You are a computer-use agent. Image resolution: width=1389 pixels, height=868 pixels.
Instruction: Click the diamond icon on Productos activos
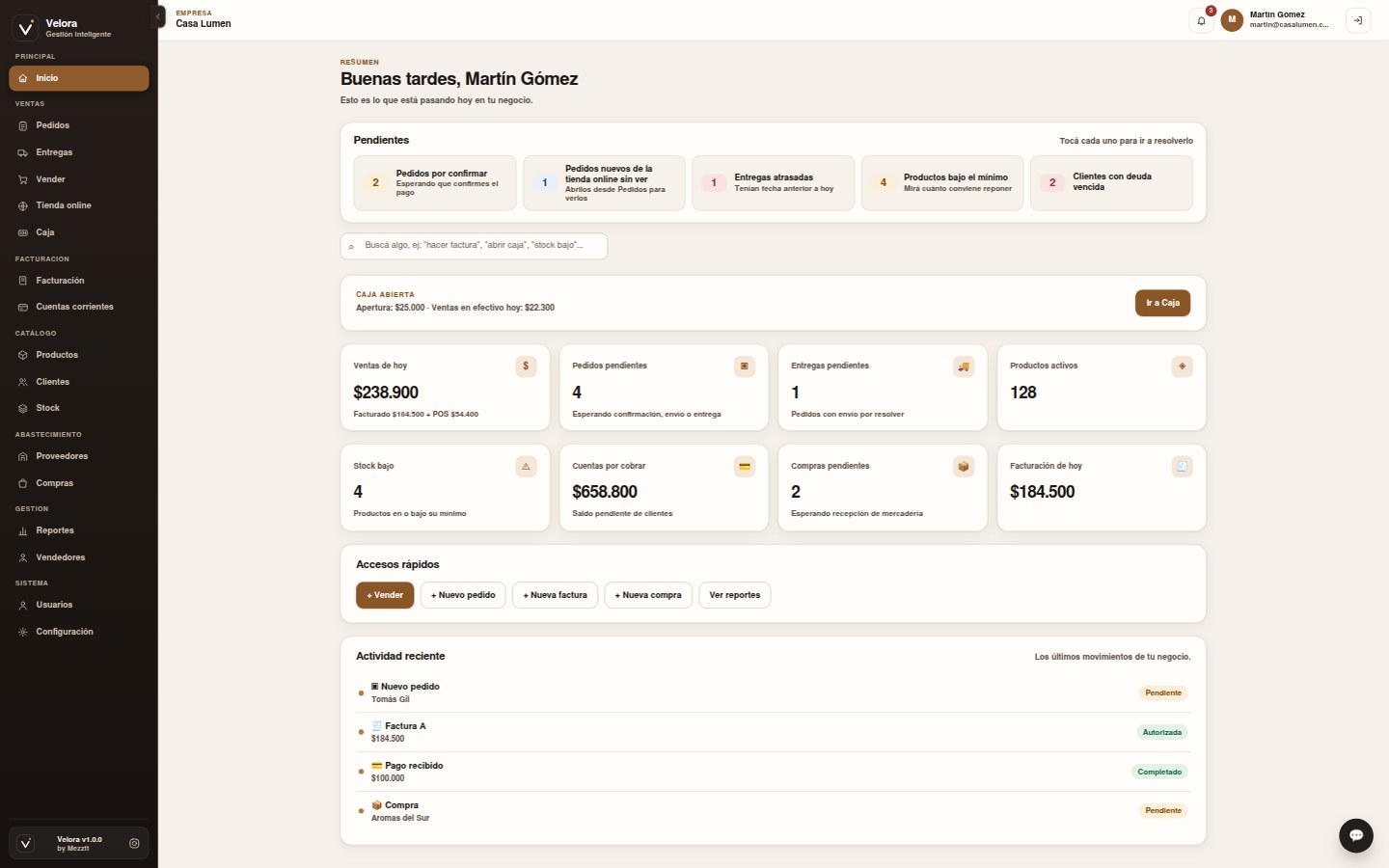1183,366
